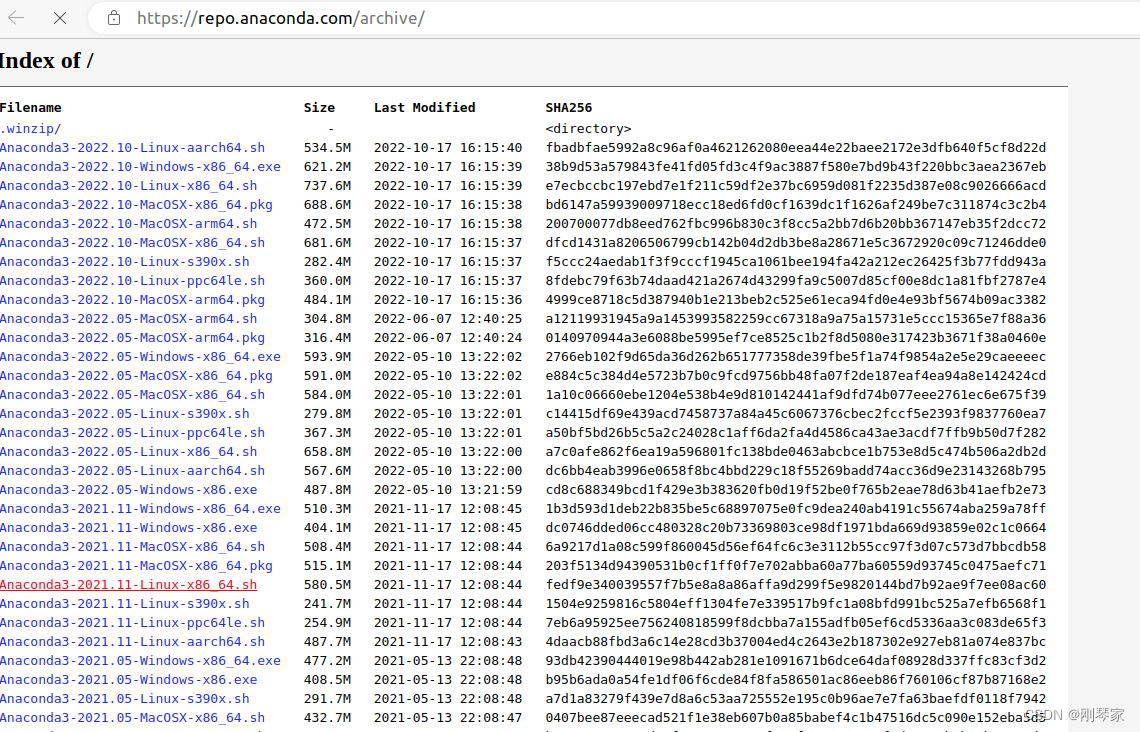Screen dimensions: 1140x732
Task: Download Anaconda3-2022.05-Linux-x86_64.sh
Action: tap(129, 451)
